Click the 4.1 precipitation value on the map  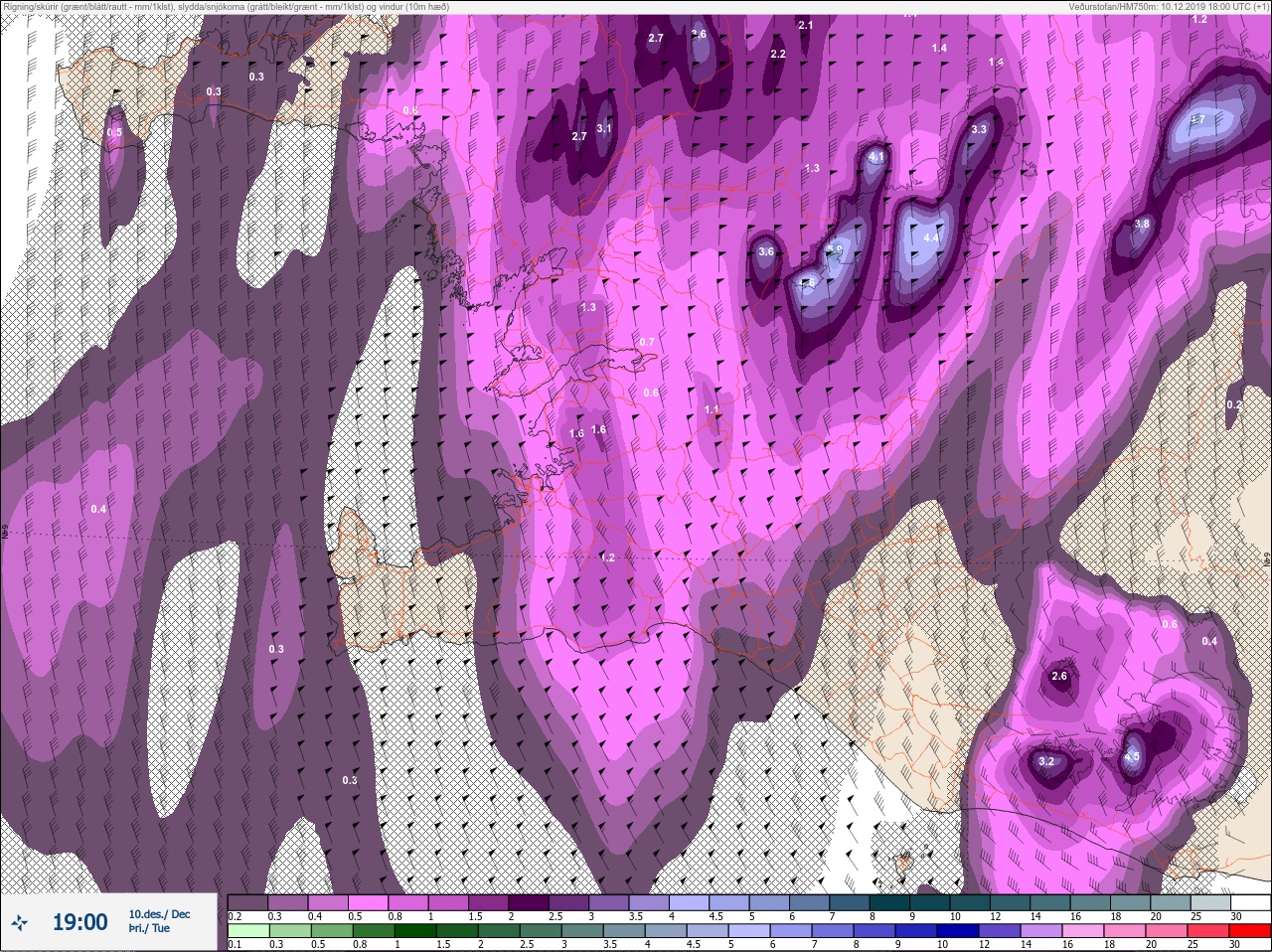tap(876, 157)
